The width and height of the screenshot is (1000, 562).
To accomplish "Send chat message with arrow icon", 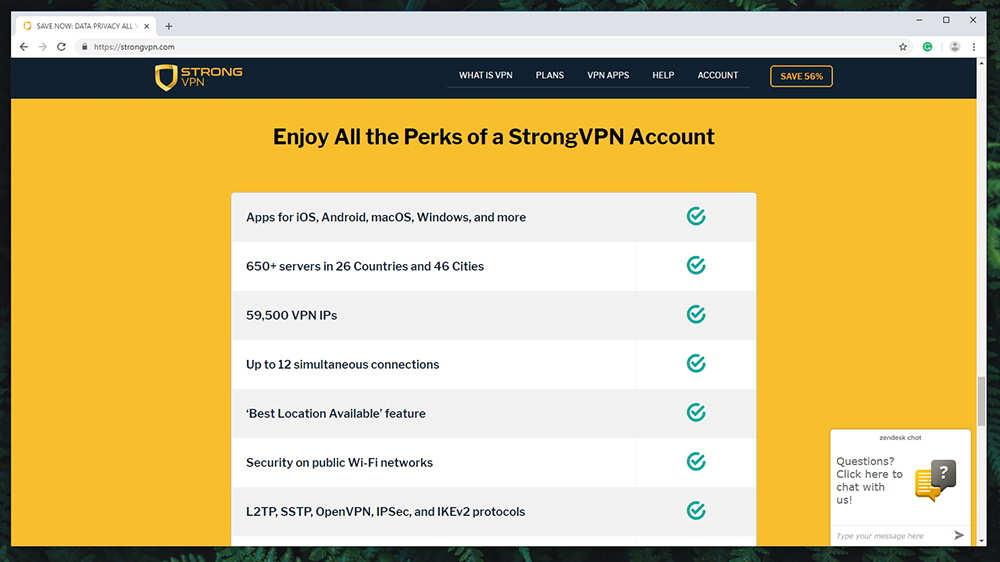I will coord(959,535).
